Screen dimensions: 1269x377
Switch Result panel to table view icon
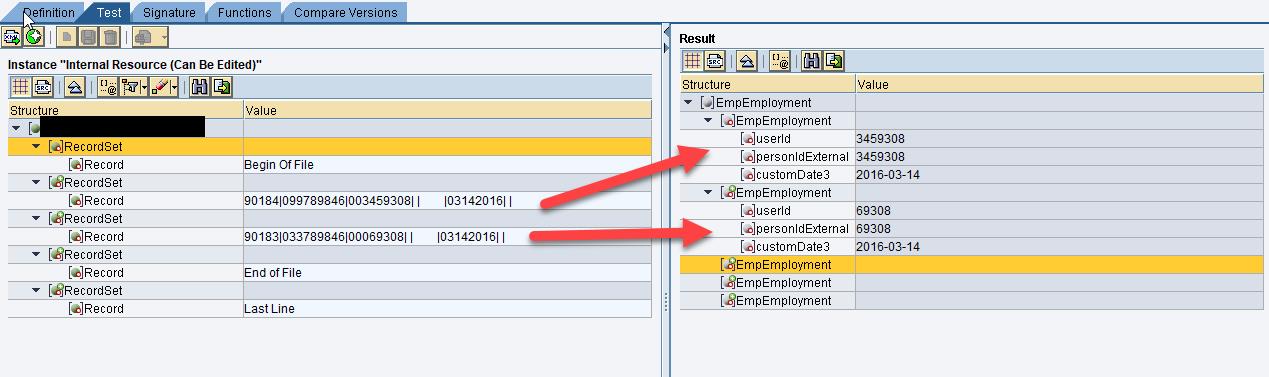692,61
